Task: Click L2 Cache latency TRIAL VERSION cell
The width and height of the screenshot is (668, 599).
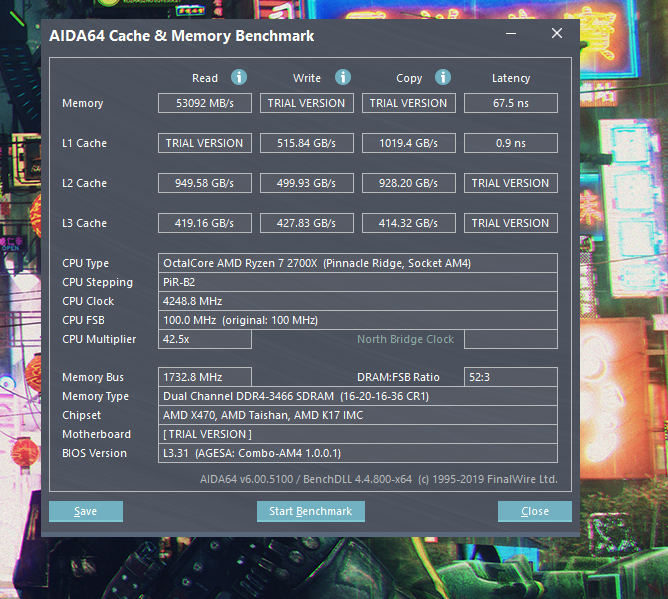Action: (x=511, y=183)
